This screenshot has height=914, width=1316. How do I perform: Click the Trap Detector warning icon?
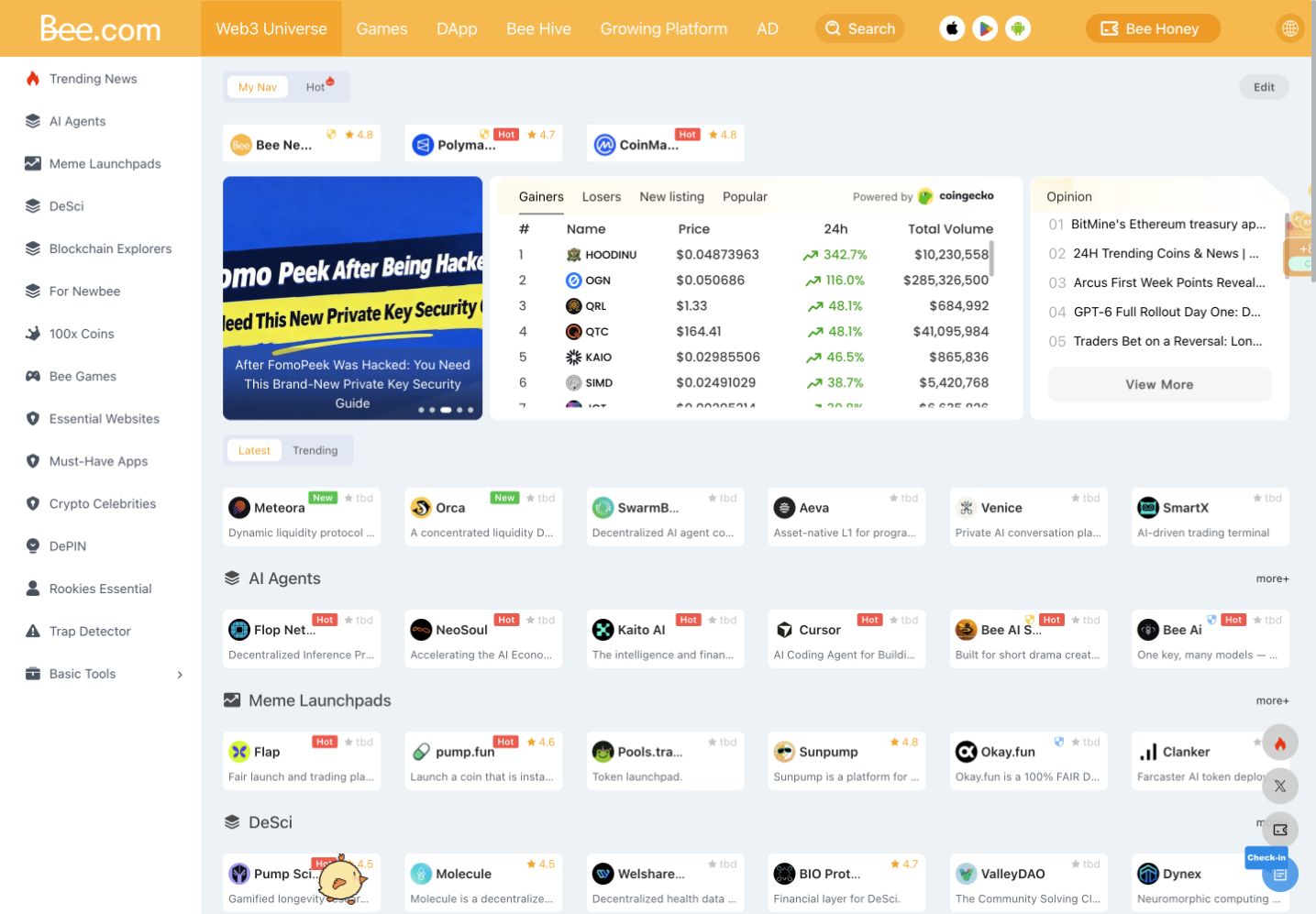click(33, 631)
